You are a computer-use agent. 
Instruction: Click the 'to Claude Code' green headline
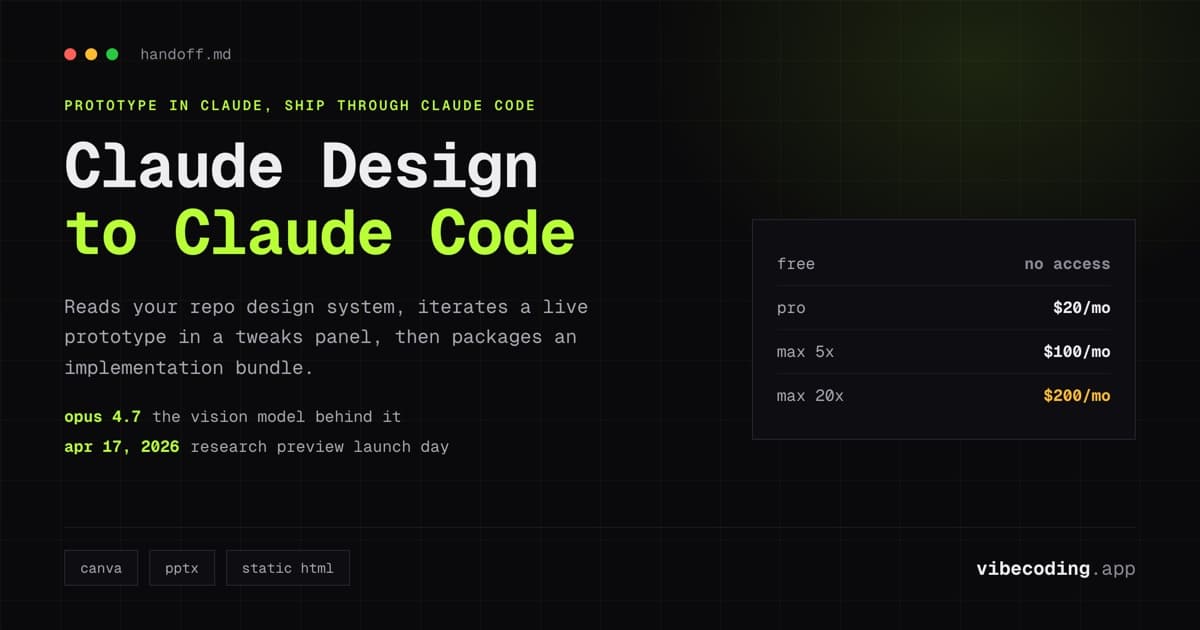pos(320,232)
